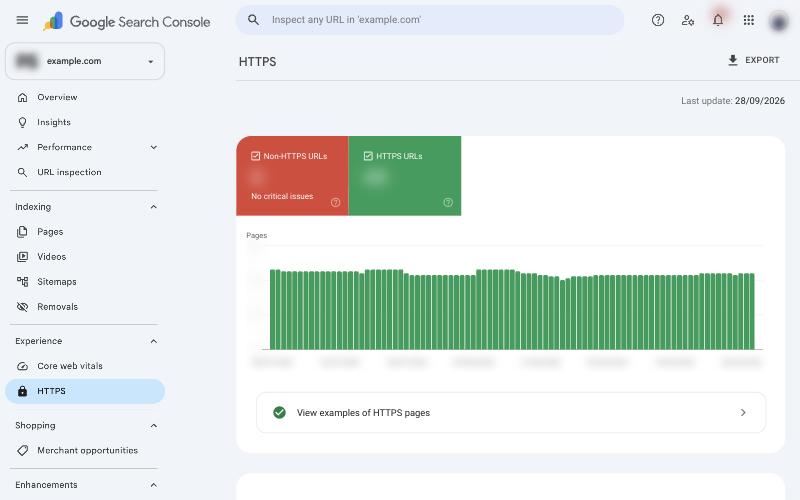Open the account profile avatar

tap(779, 21)
